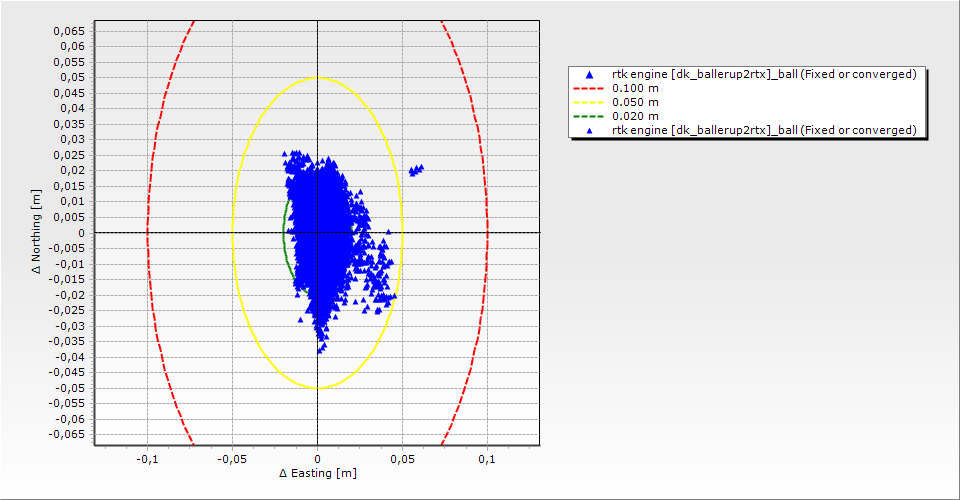The width and height of the screenshot is (960, 500).
Task: Click the "-0,04" Northing tick label
Action: point(70,357)
